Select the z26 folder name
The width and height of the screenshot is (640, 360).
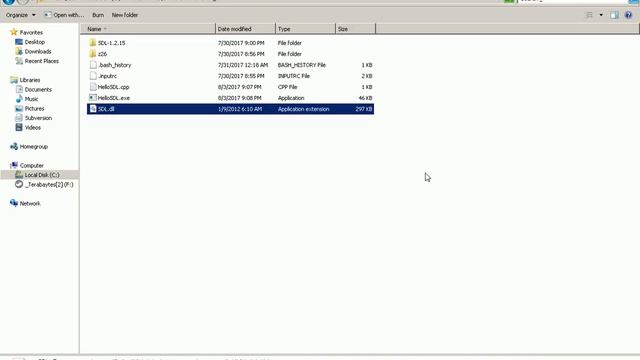click(x=102, y=54)
